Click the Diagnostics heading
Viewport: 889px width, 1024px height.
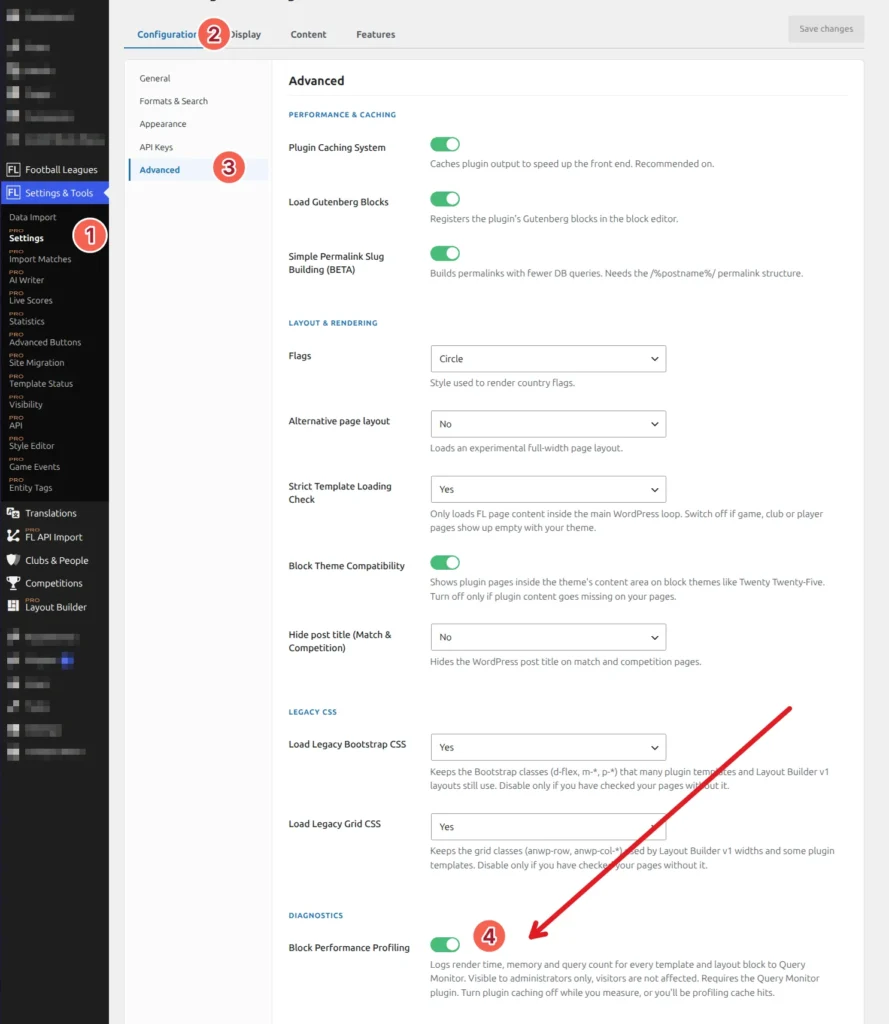(315, 915)
